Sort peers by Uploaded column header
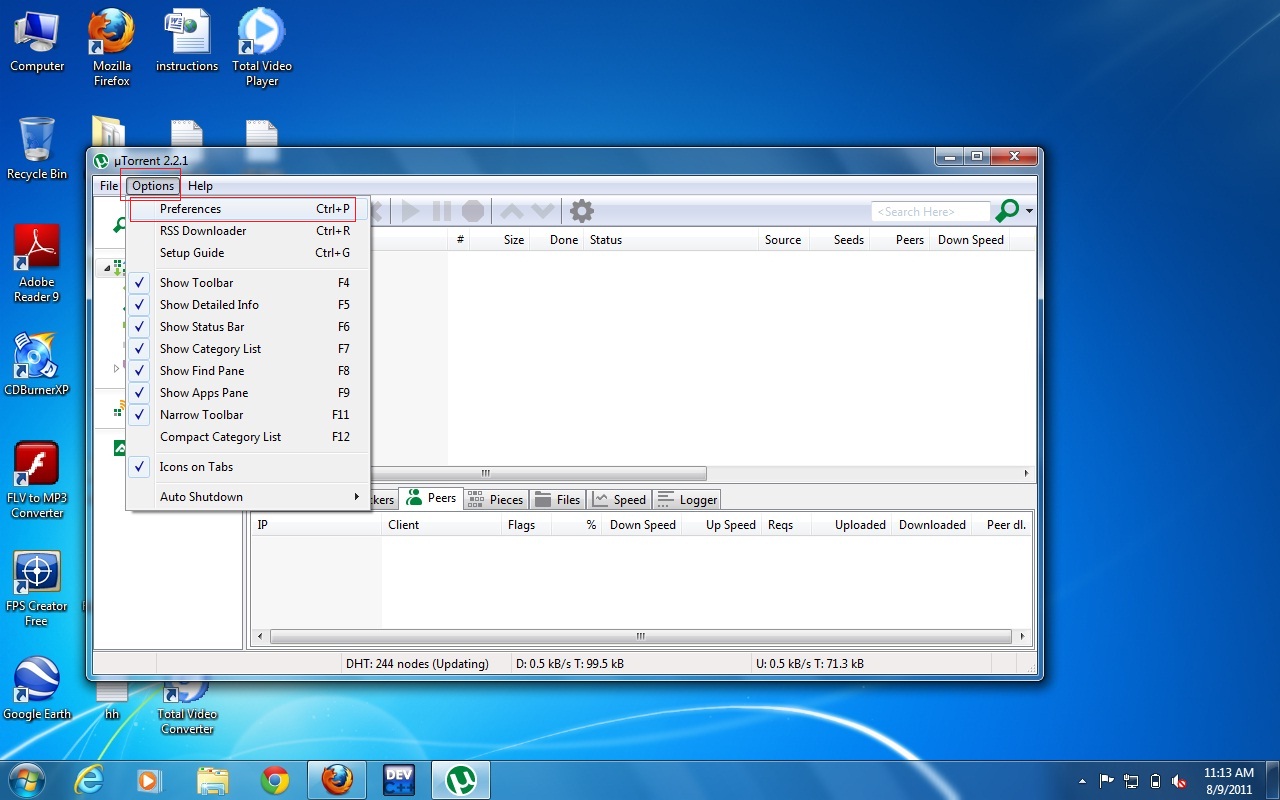Image resolution: width=1280 pixels, height=800 pixels. point(850,525)
